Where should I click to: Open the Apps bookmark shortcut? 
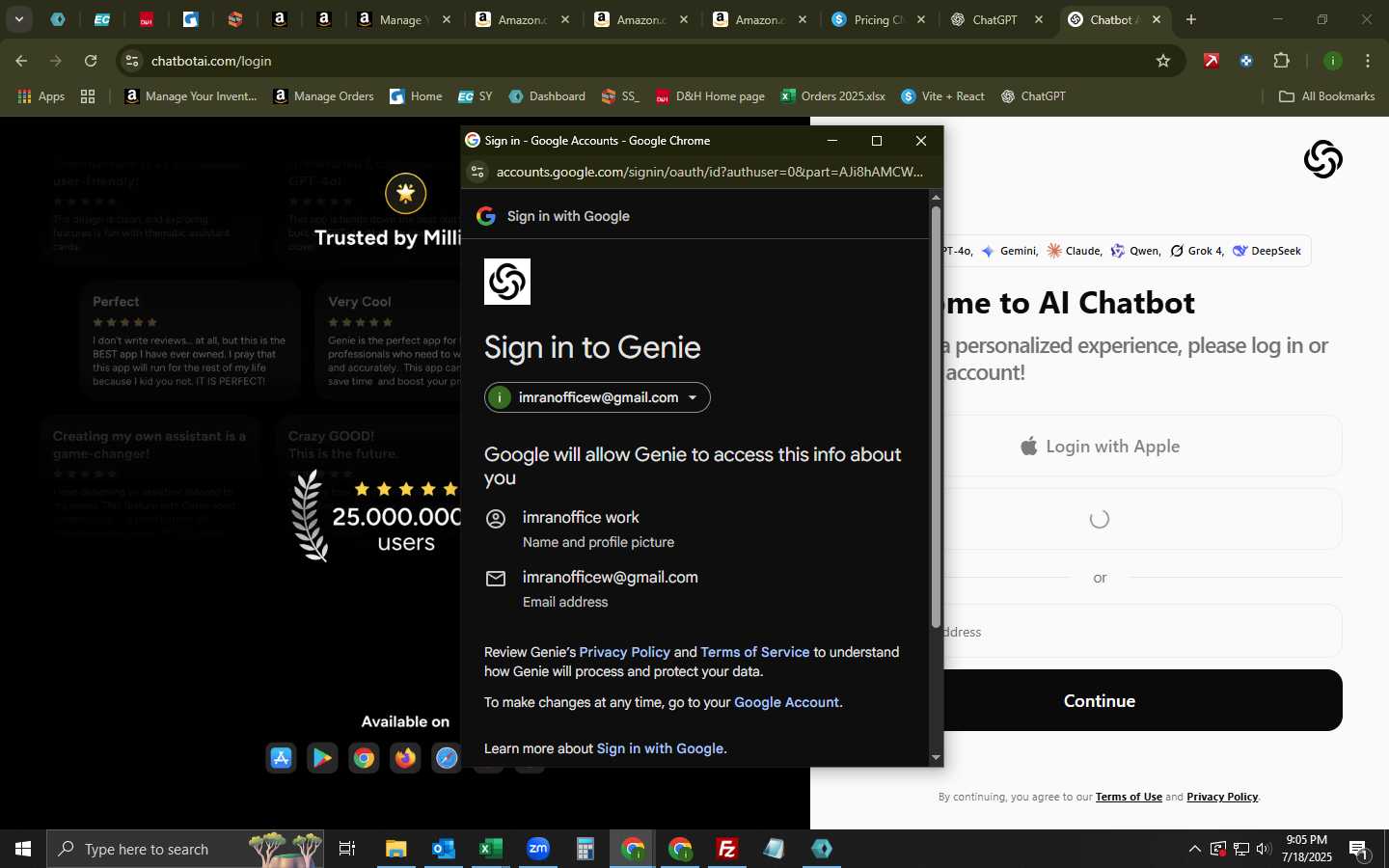41,96
